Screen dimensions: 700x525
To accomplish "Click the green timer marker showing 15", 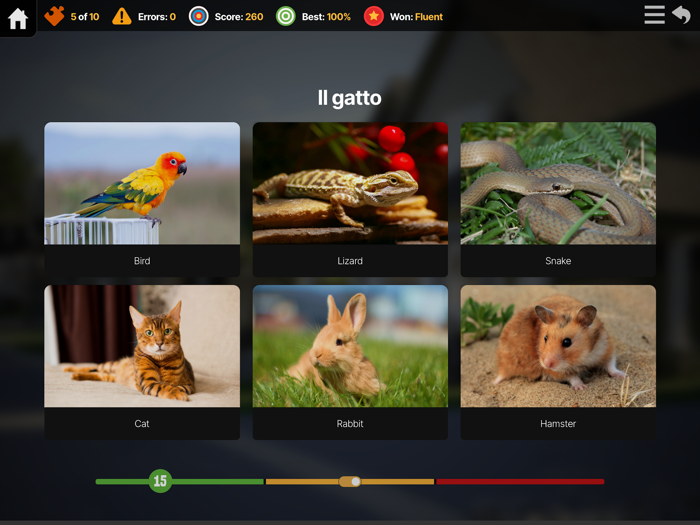I will click(160, 481).
